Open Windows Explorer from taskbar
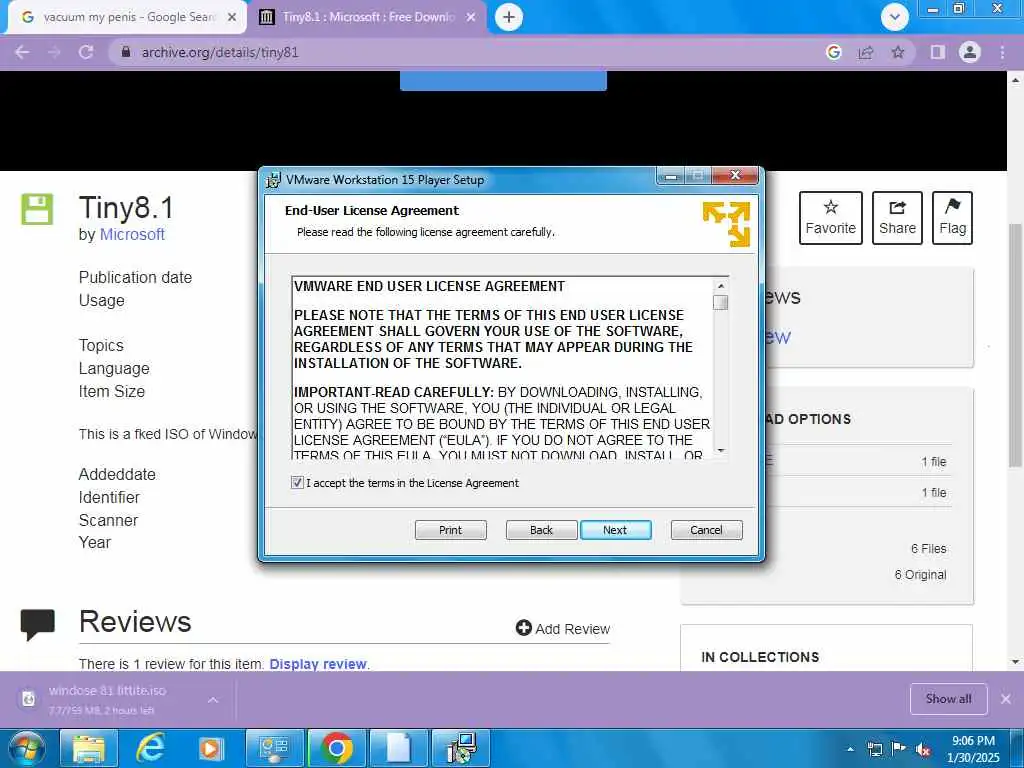 click(89, 748)
